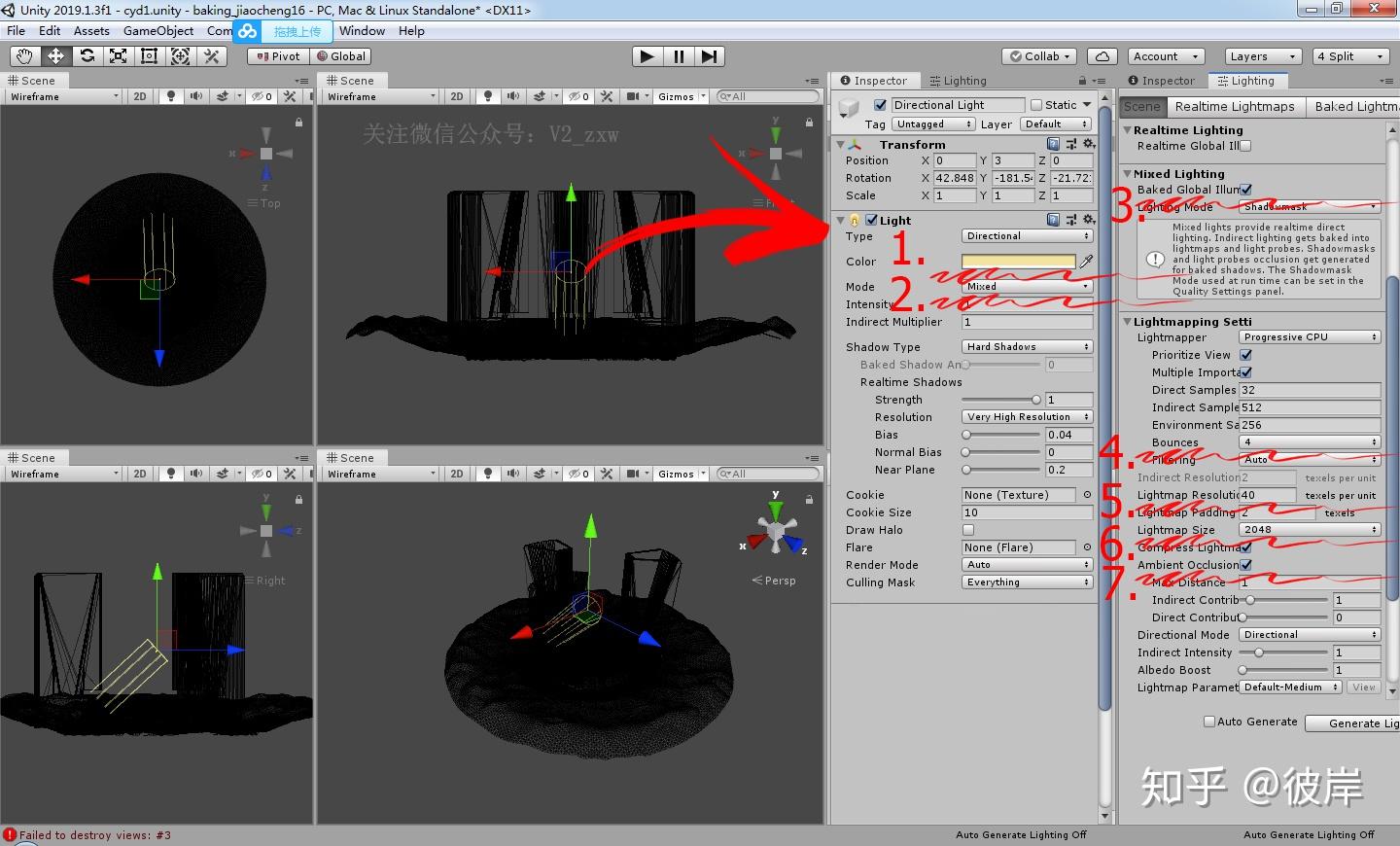Click the Step forward button
1400x846 pixels.
(x=710, y=56)
